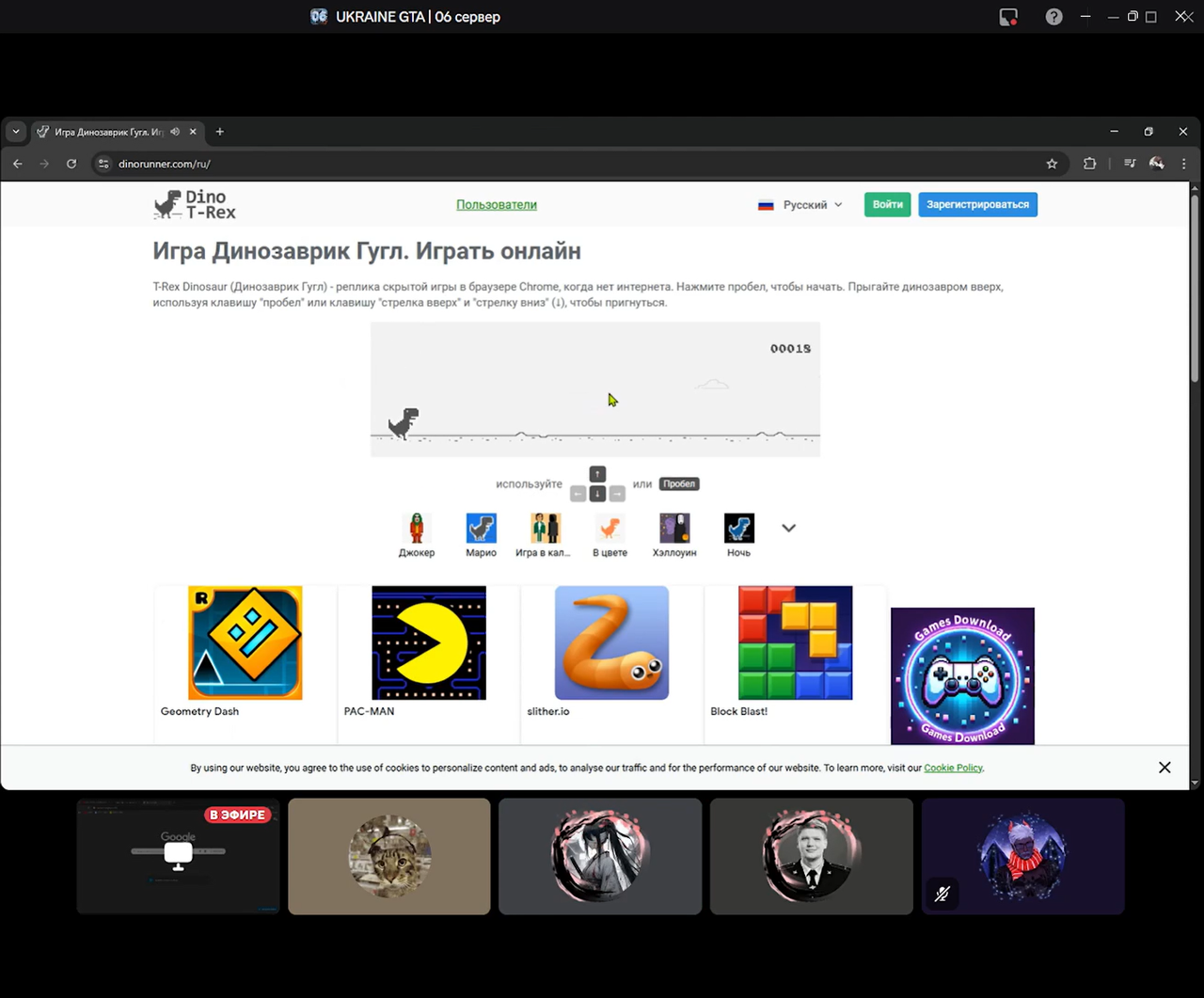Click the Зарегистрироваться button
The image size is (1204, 998).
point(977,204)
